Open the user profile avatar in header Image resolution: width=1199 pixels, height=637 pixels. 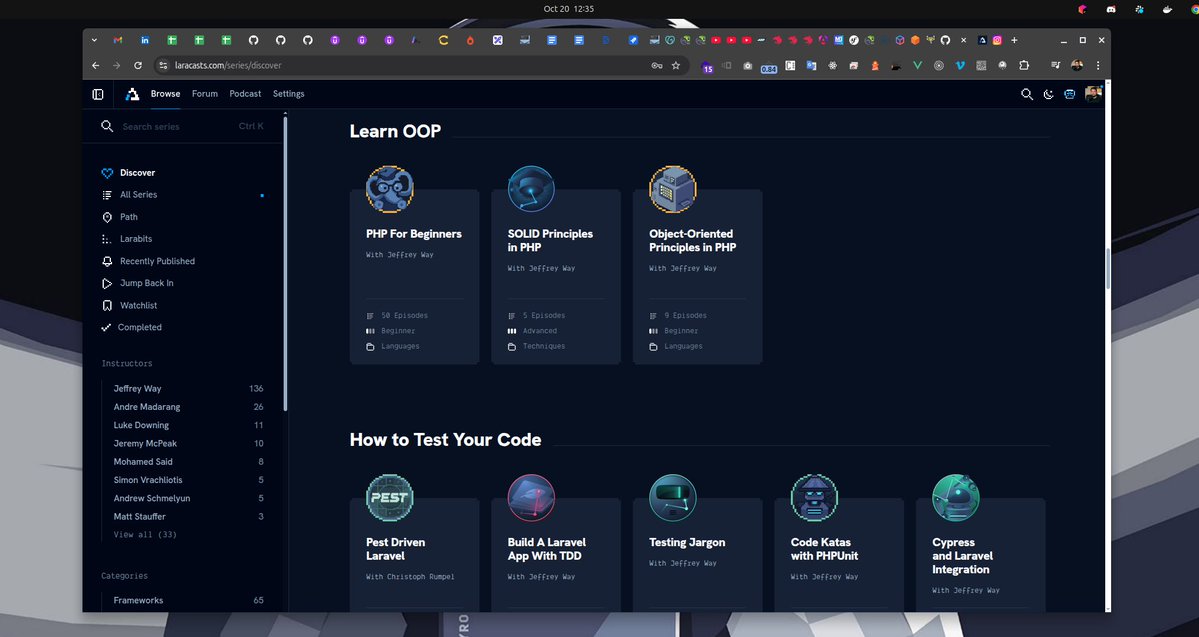click(1093, 93)
